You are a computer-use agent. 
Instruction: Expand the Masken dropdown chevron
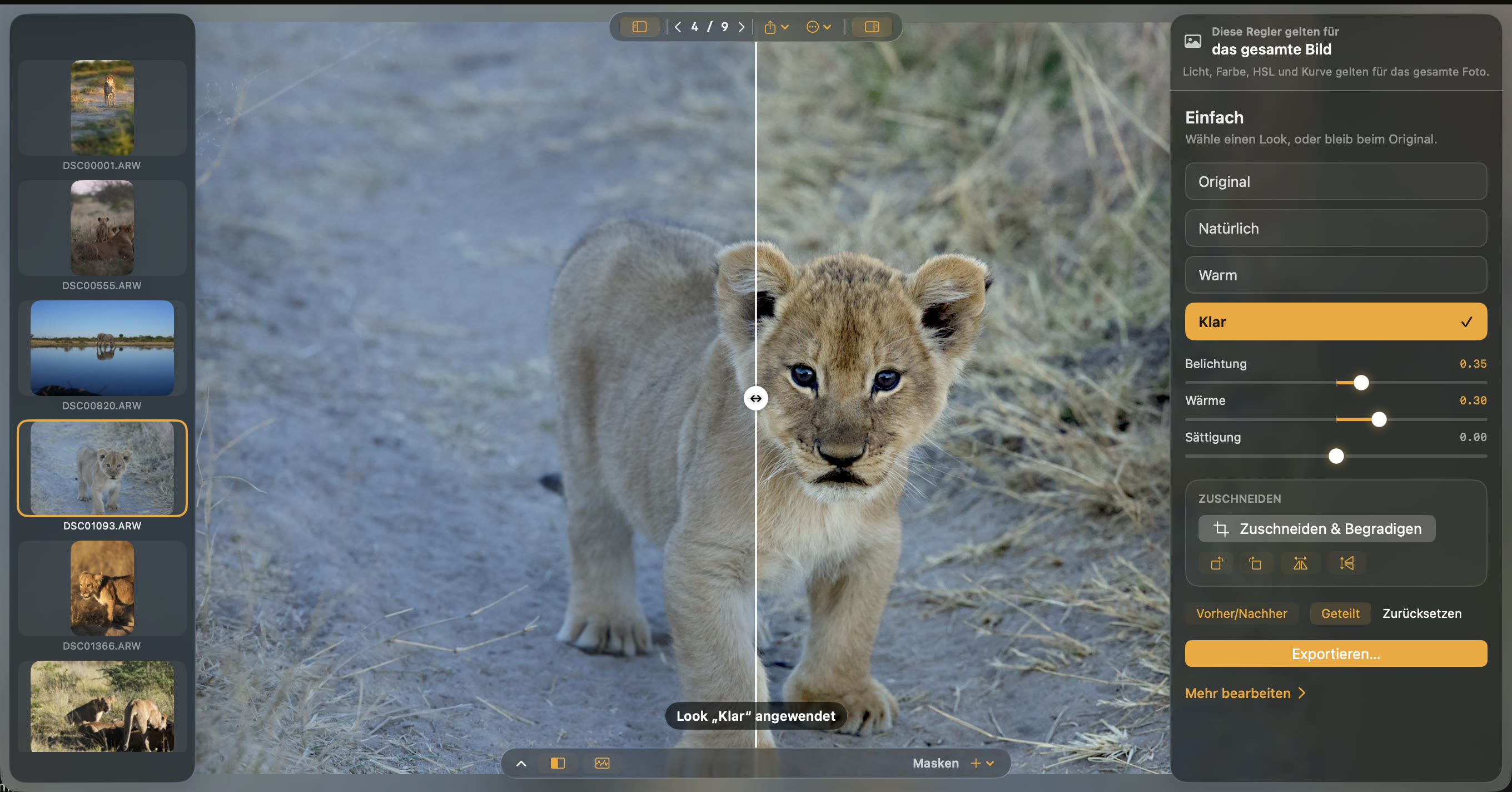pyautogui.click(x=990, y=764)
